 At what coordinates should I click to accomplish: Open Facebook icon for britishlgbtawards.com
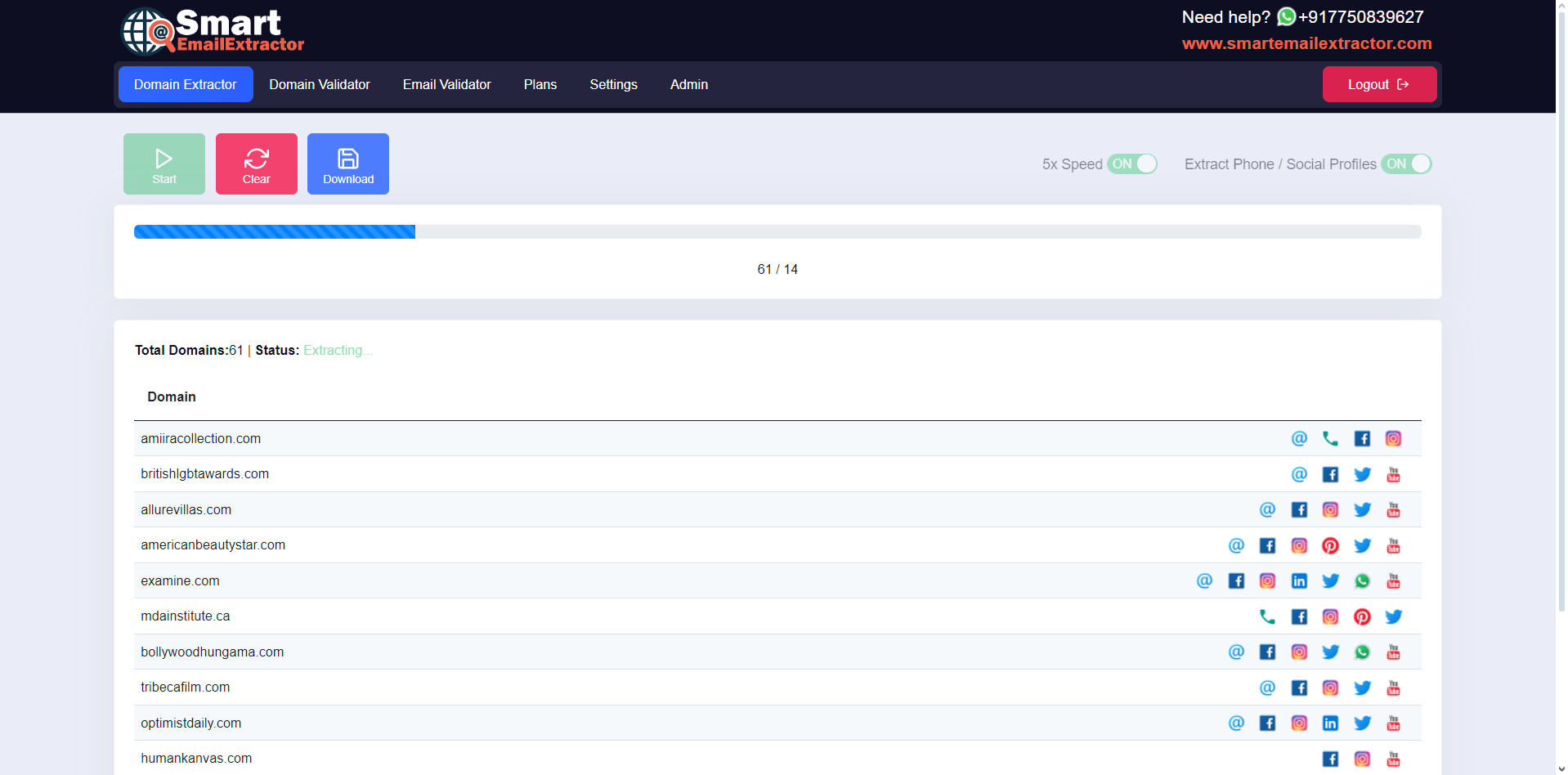tap(1330, 474)
